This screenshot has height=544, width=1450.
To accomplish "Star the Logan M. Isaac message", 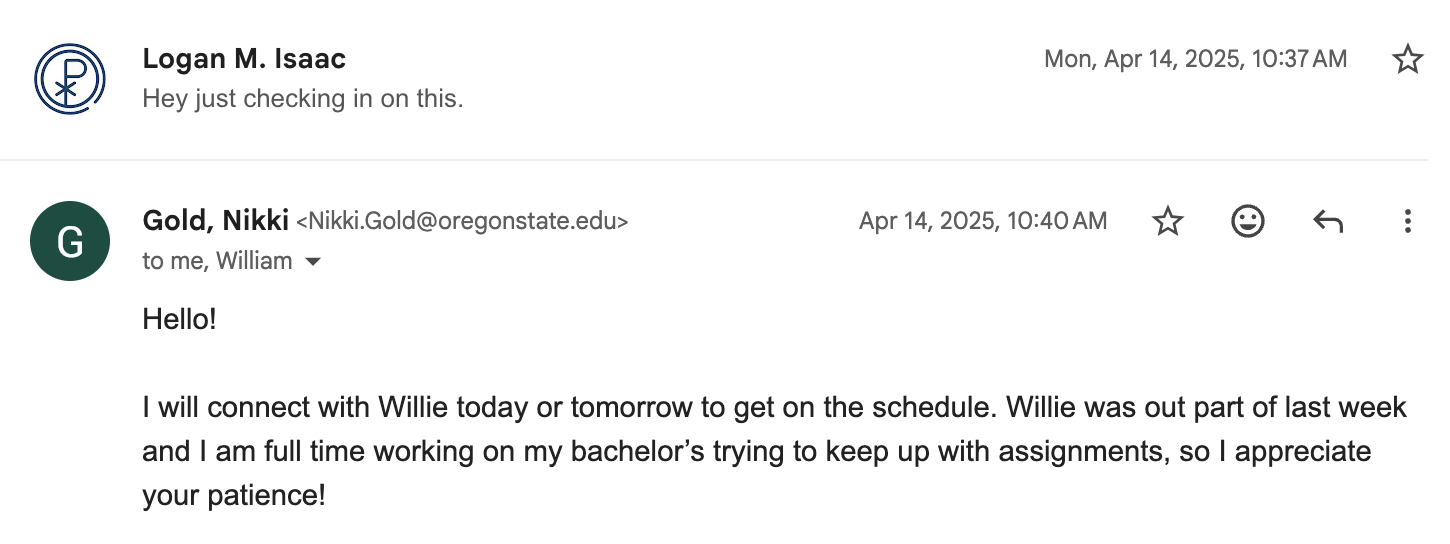I will coord(1407,60).
